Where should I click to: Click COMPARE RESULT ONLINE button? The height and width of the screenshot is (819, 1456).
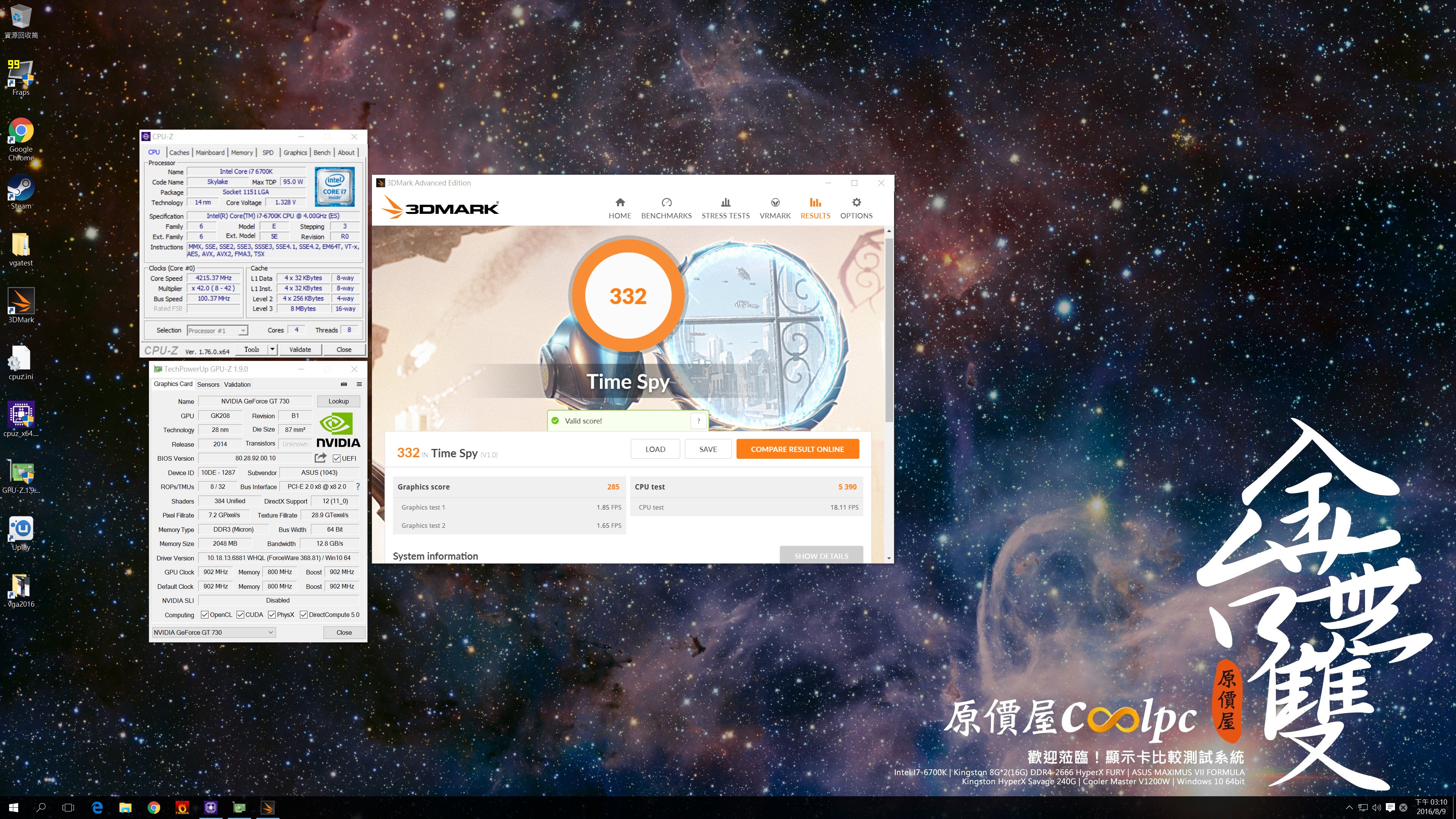pyautogui.click(x=797, y=449)
